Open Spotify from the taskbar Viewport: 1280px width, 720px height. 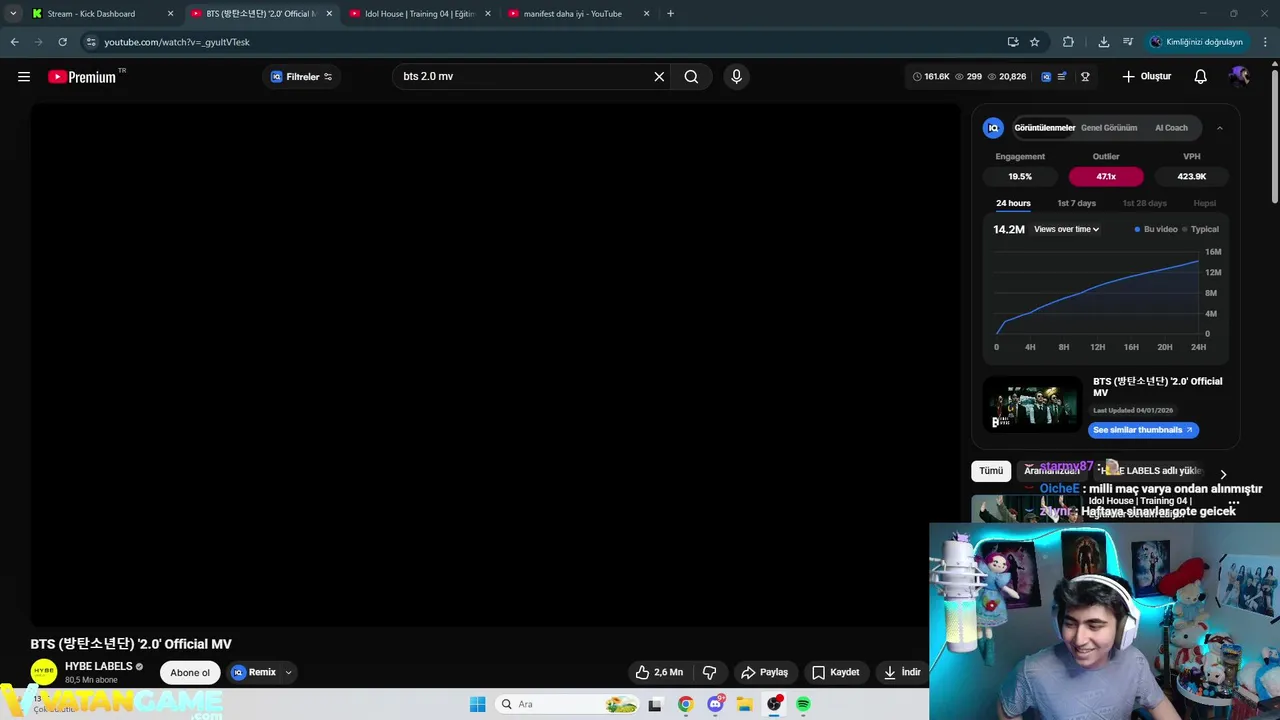(x=803, y=704)
